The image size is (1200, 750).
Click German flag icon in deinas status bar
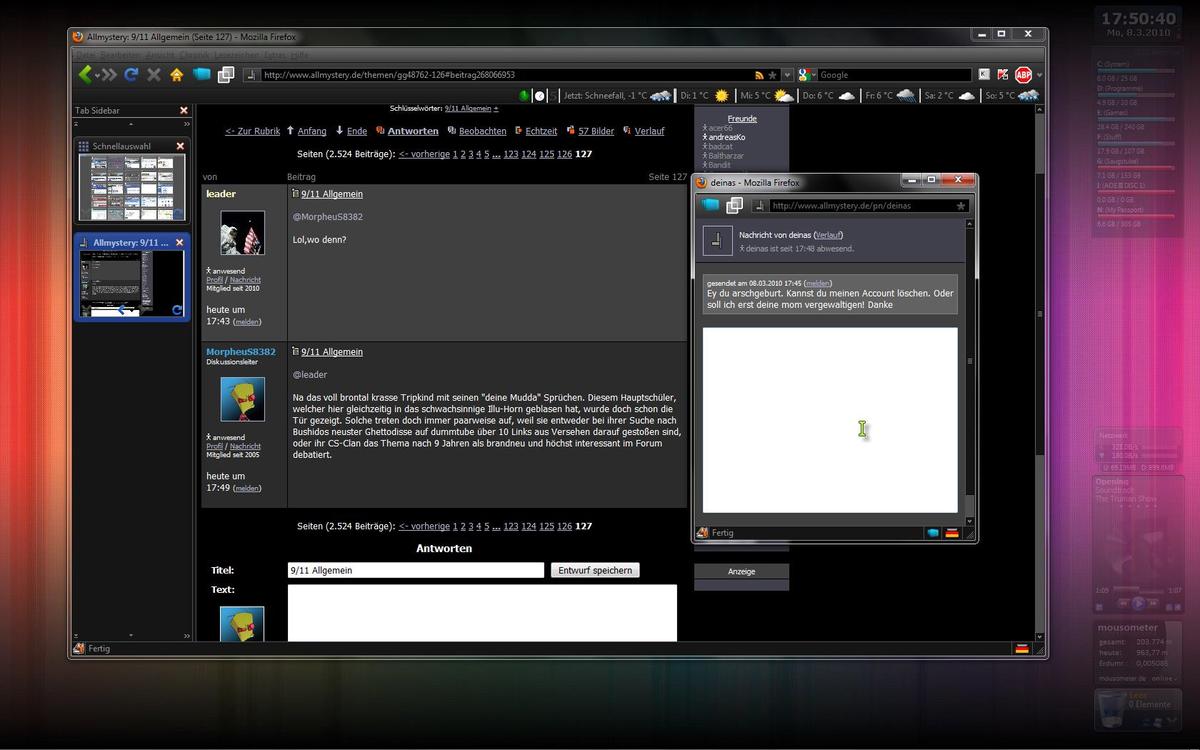[952, 533]
